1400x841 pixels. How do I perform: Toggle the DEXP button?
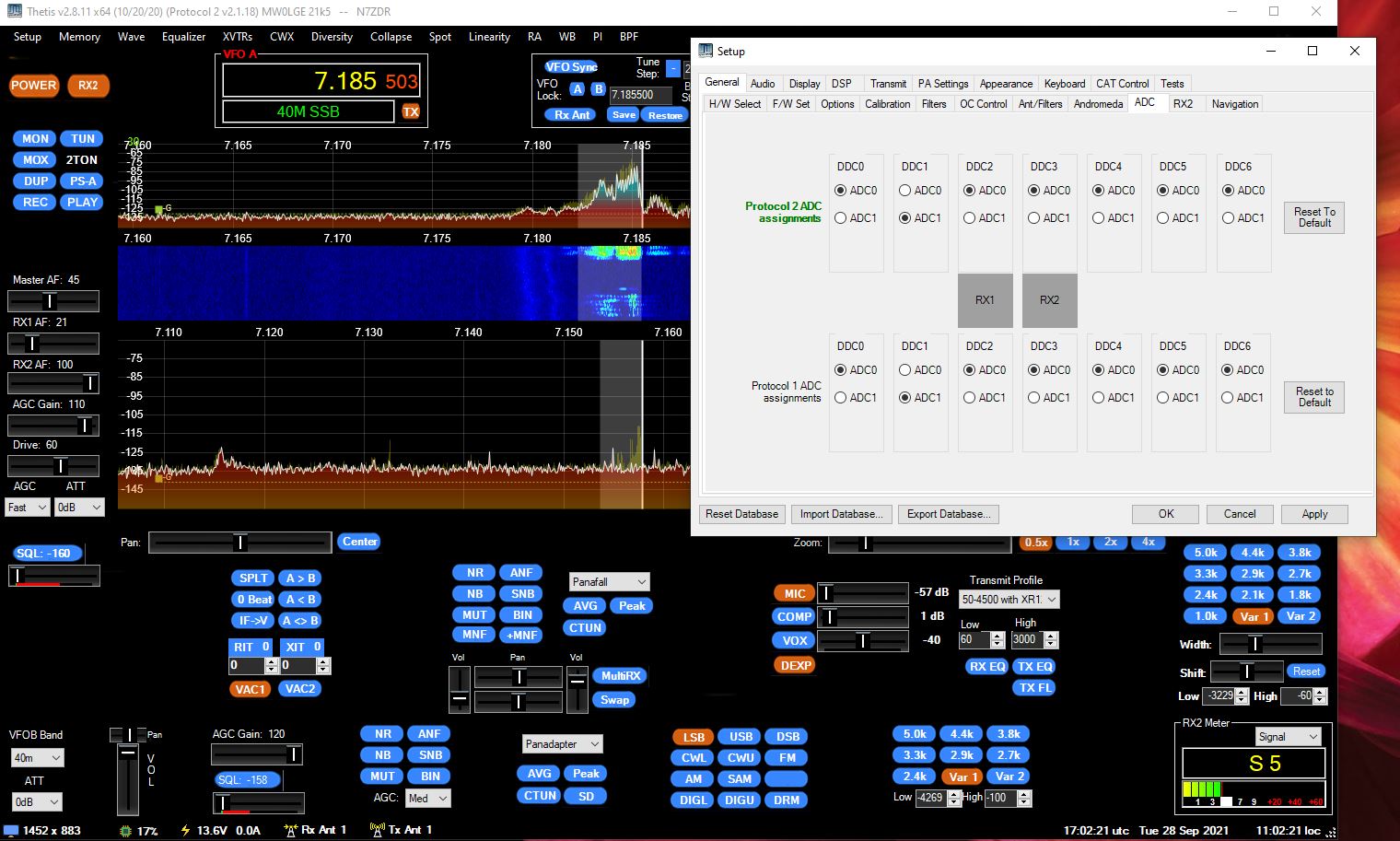[x=796, y=665]
